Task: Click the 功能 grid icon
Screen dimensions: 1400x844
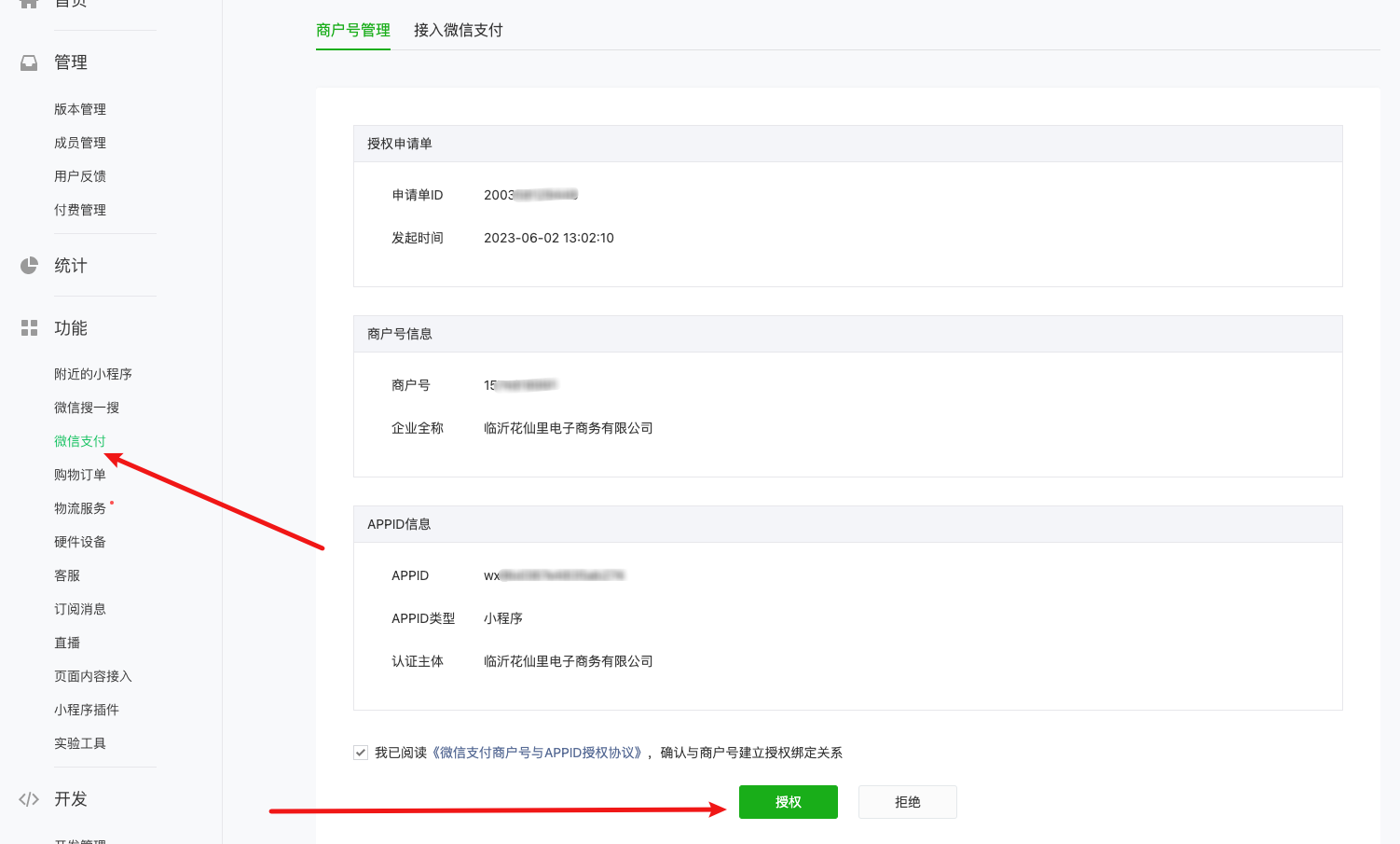Action: (x=29, y=328)
